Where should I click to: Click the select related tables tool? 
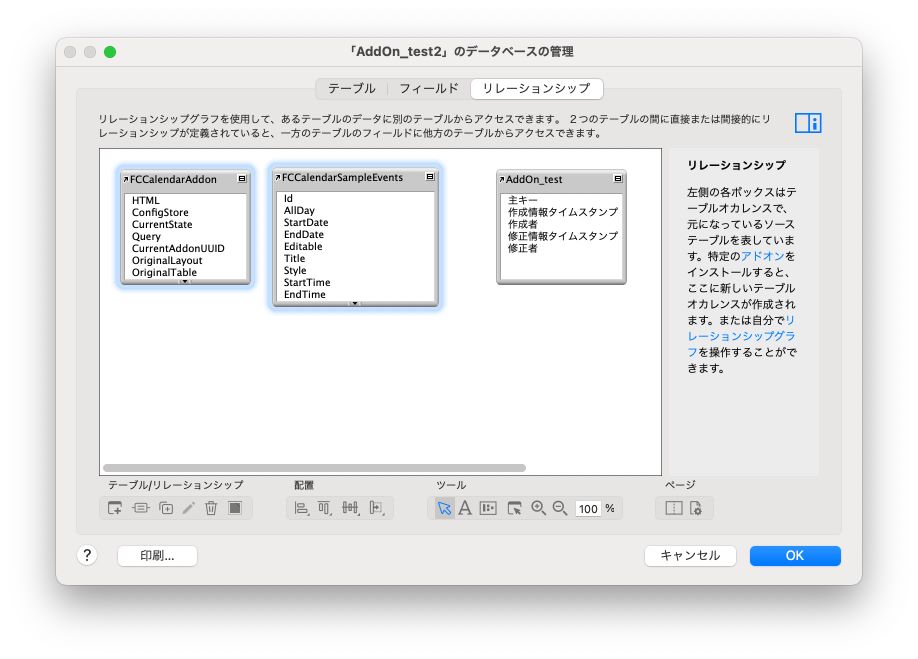point(514,508)
